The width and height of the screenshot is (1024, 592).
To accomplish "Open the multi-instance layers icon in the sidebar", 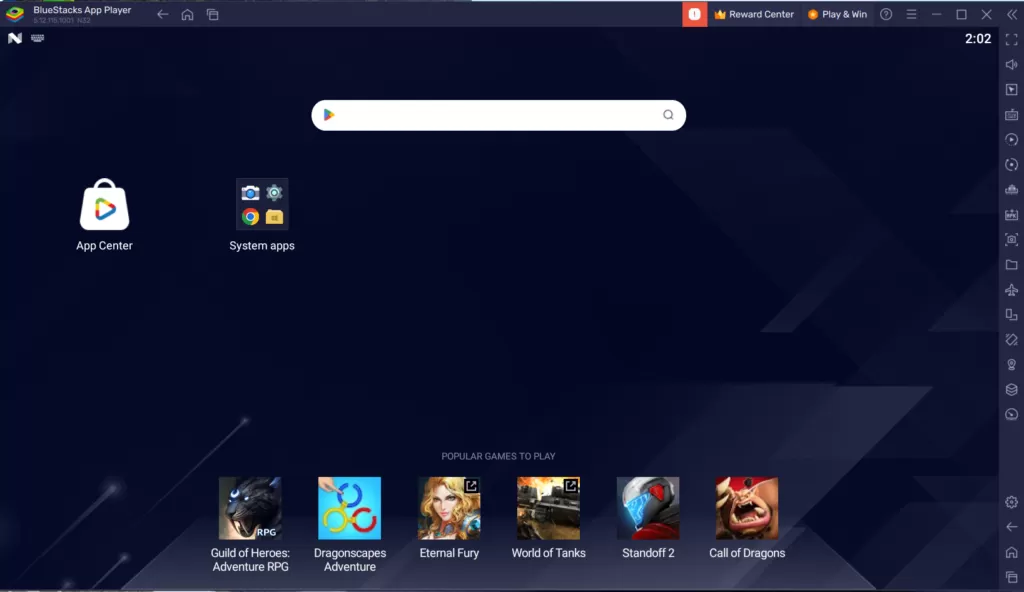I will (x=1011, y=390).
